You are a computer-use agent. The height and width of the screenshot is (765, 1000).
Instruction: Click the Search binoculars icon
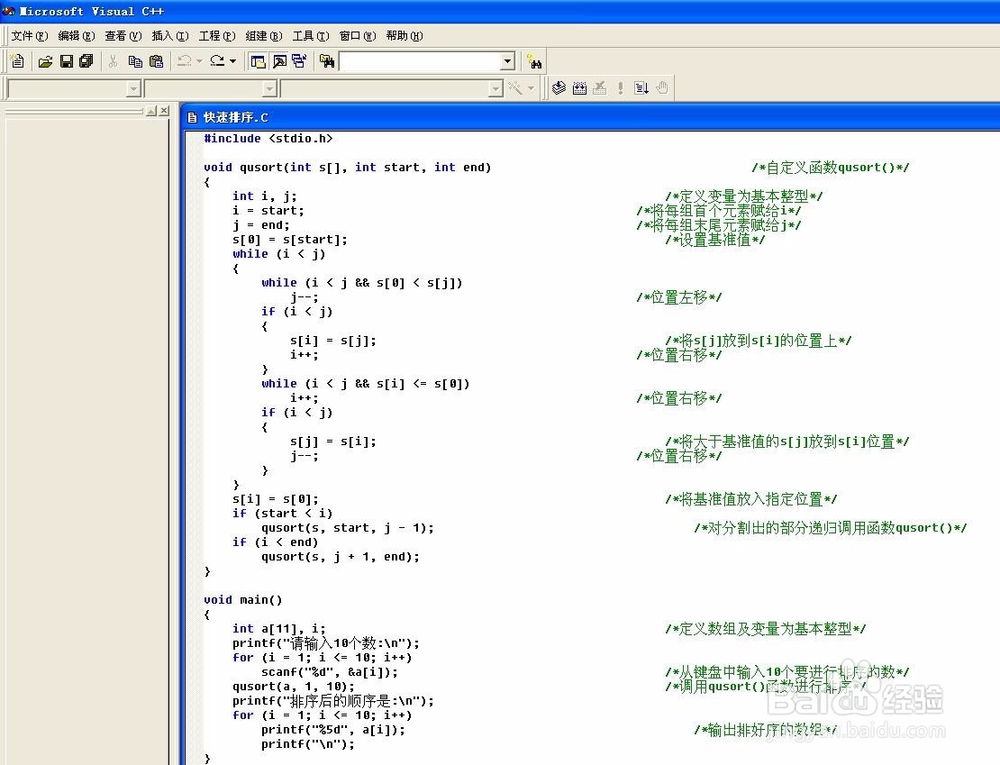pyautogui.click(x=534, y=62)
